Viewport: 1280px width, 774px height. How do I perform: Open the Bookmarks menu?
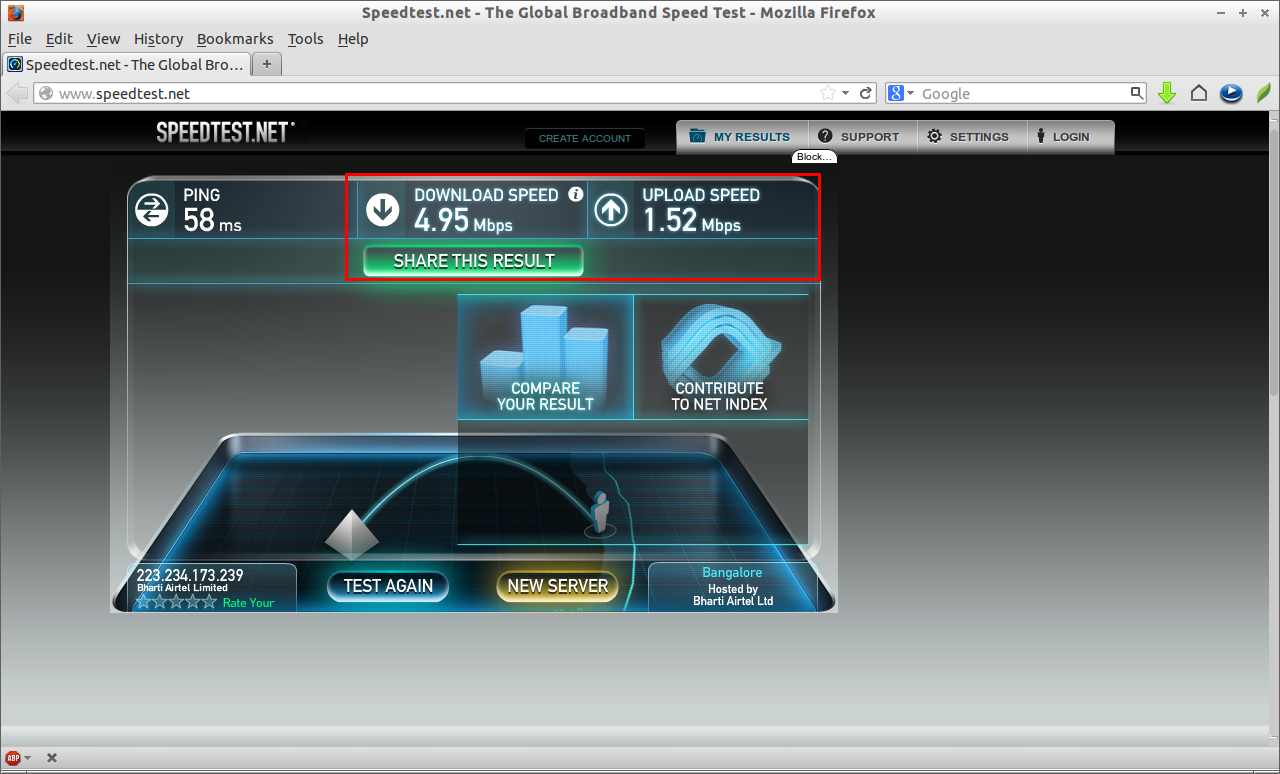point(235,39)
